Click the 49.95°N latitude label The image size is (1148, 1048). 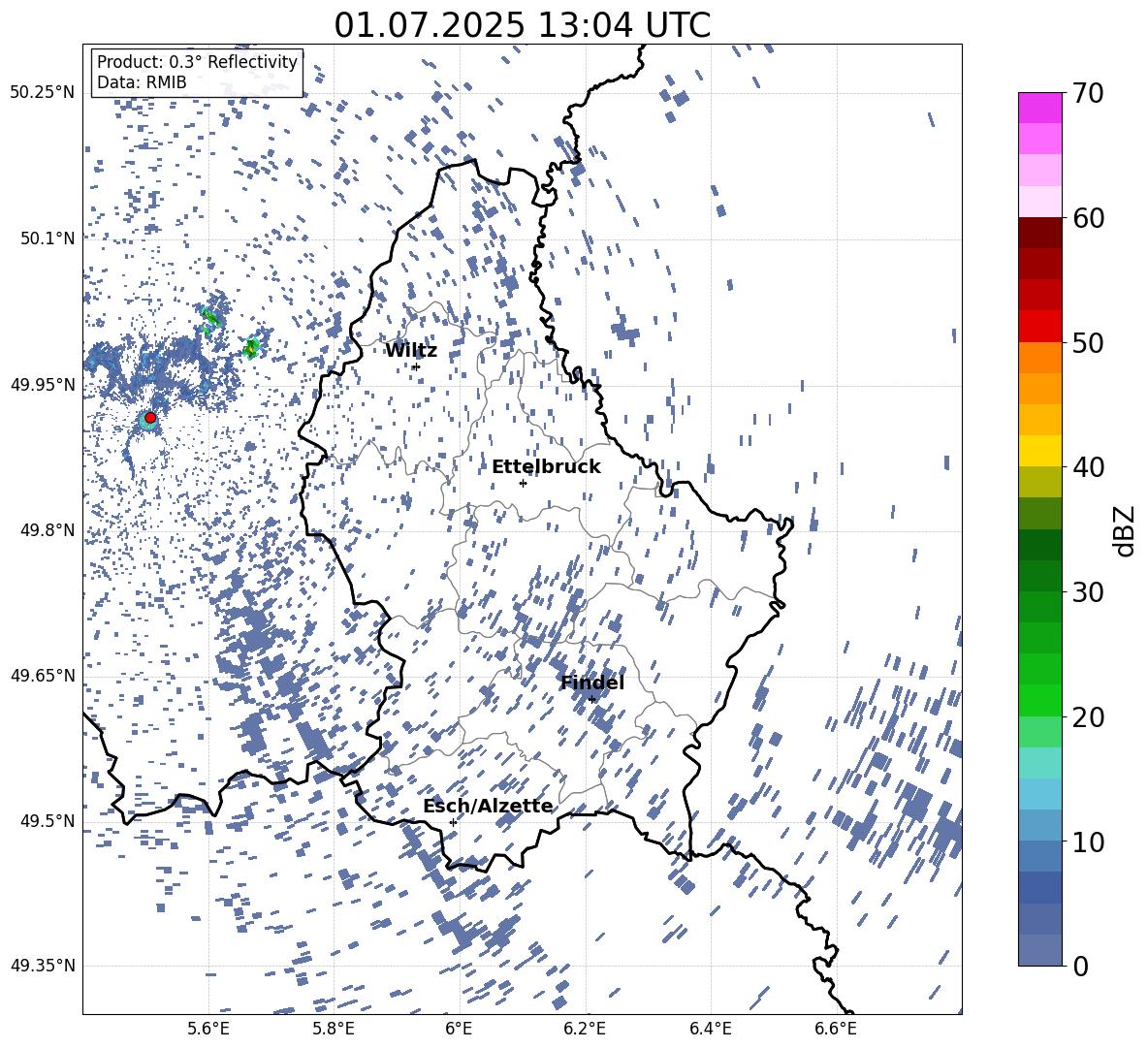[43, 384]
